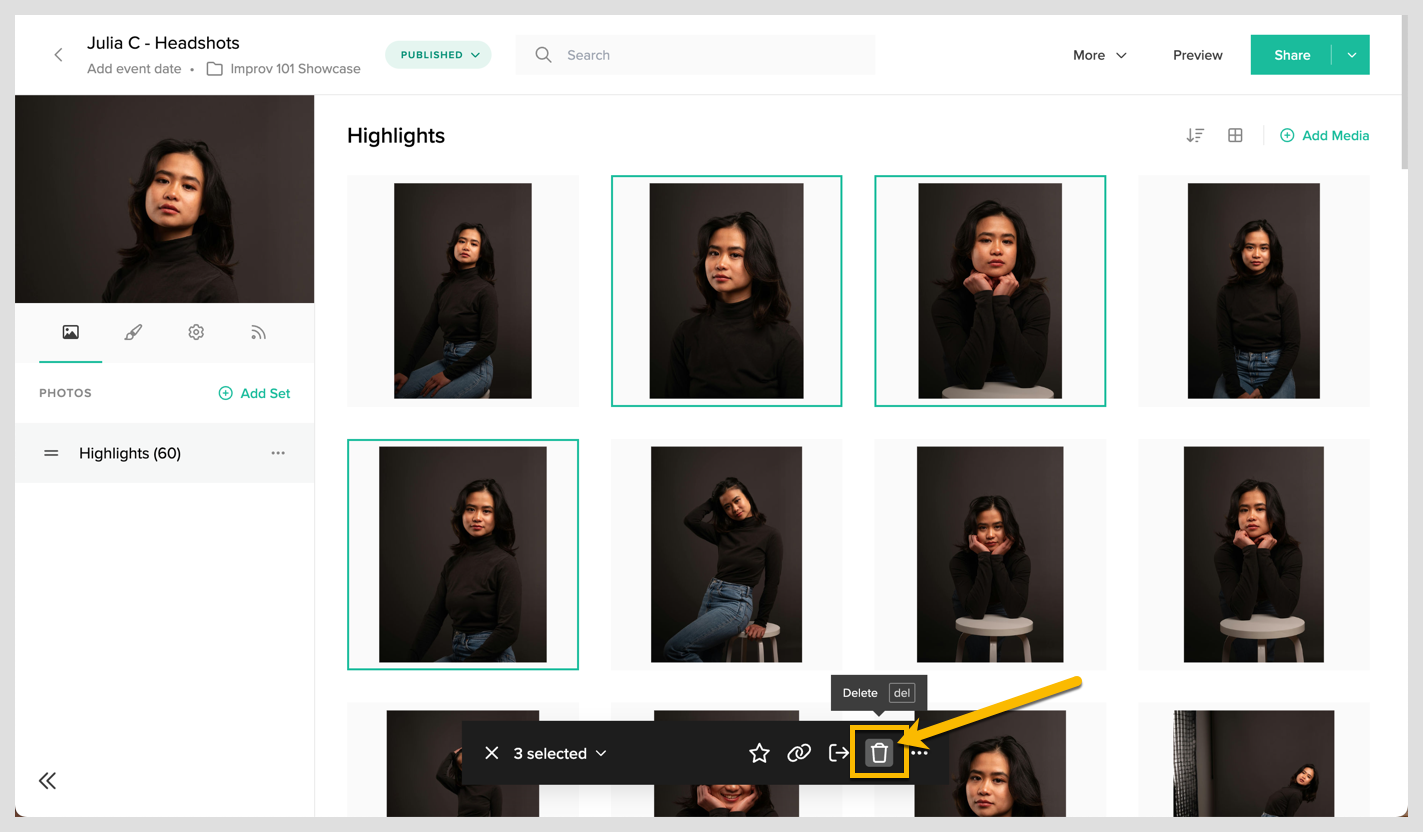Open the Activity feed tab icon
The height and width of the screenshot is (832, 1423).
click(258, 332)
